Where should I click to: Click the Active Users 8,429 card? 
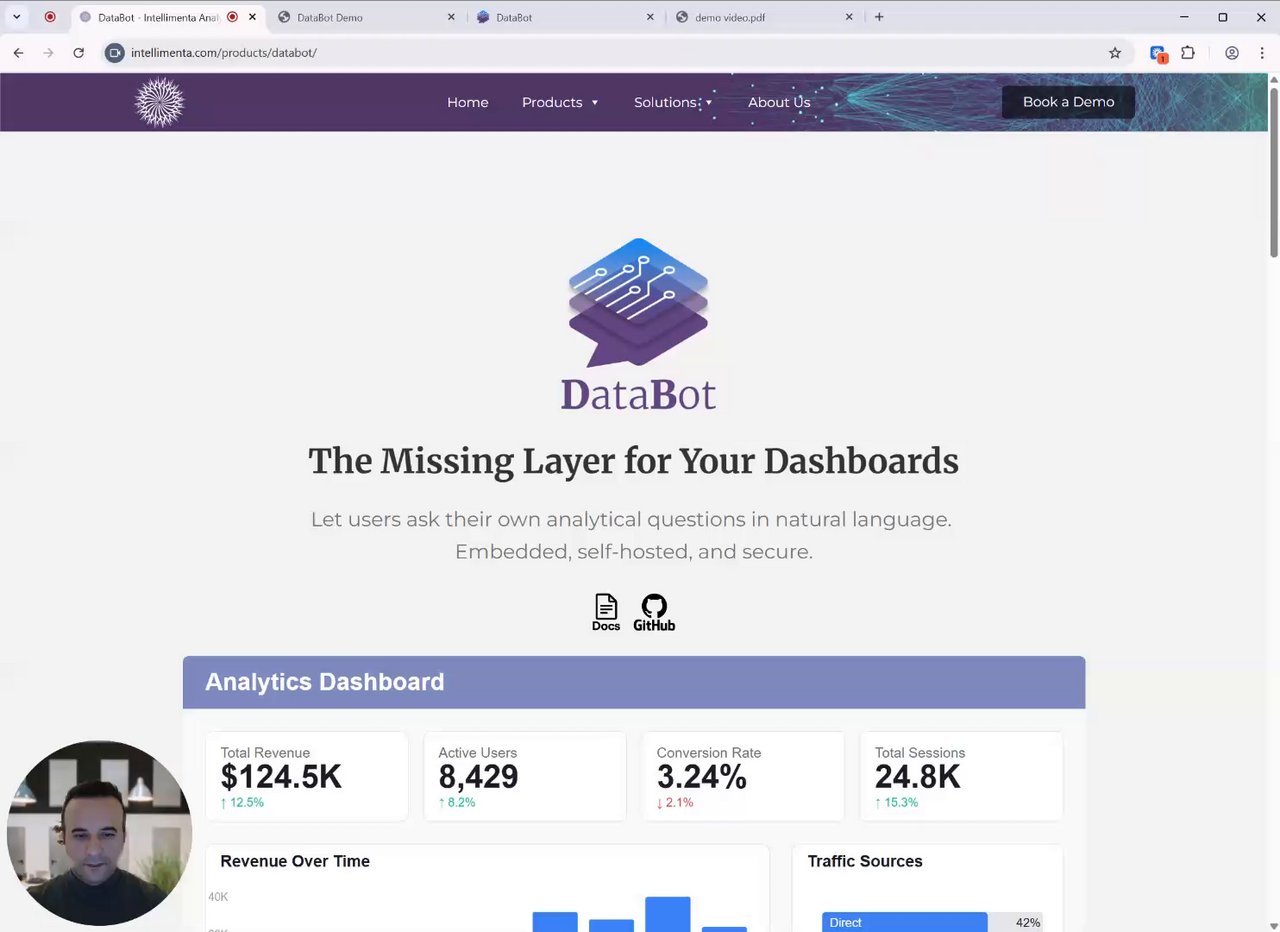[525, 776]
